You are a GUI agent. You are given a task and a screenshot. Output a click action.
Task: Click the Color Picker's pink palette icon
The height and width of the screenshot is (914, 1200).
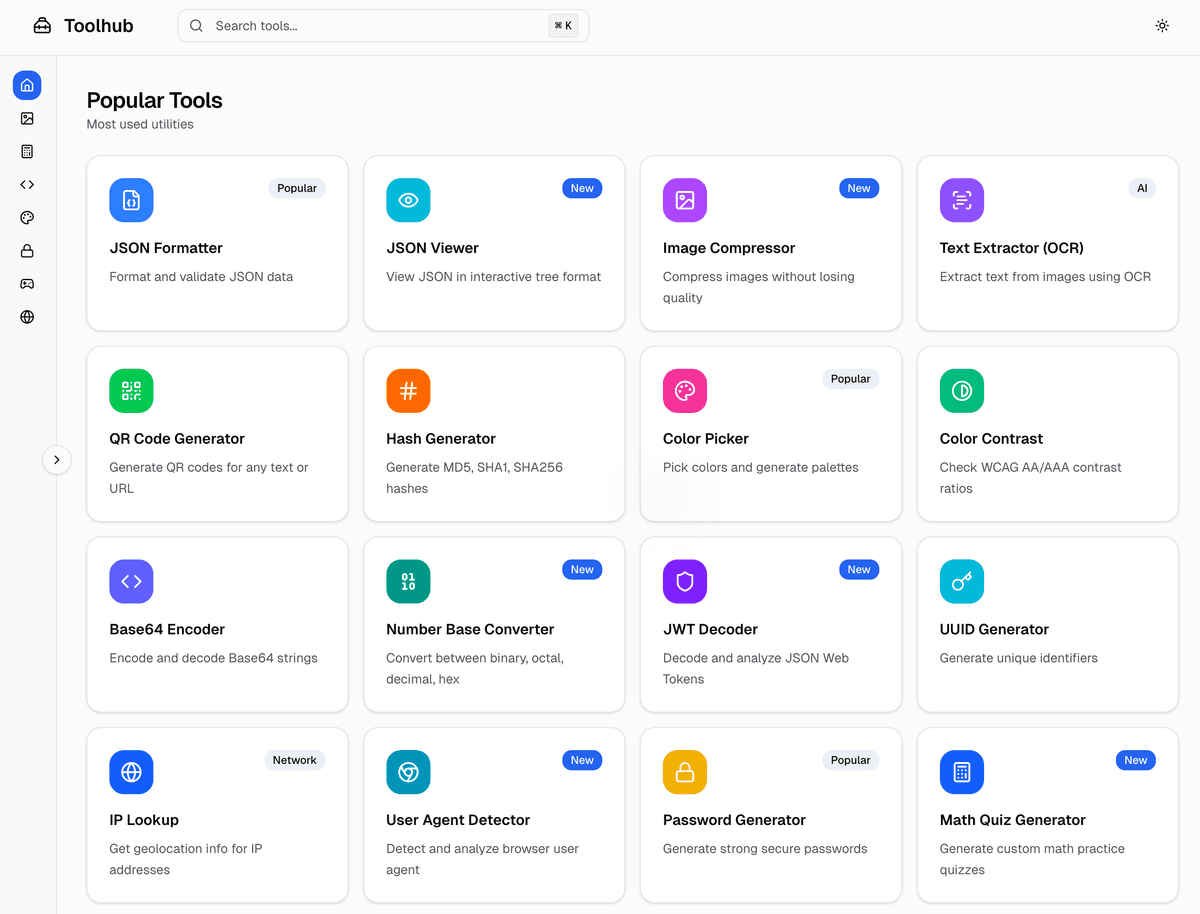point(684,391)
